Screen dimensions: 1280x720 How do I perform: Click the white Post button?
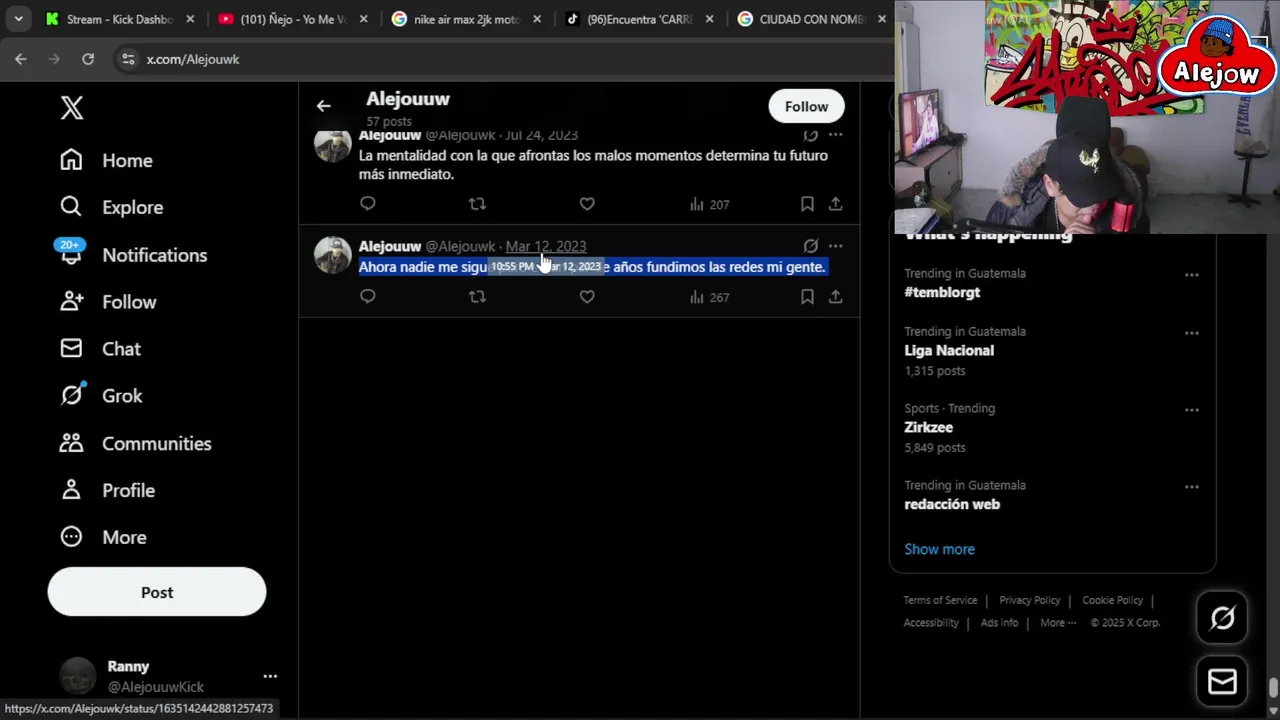pos(157,592)
